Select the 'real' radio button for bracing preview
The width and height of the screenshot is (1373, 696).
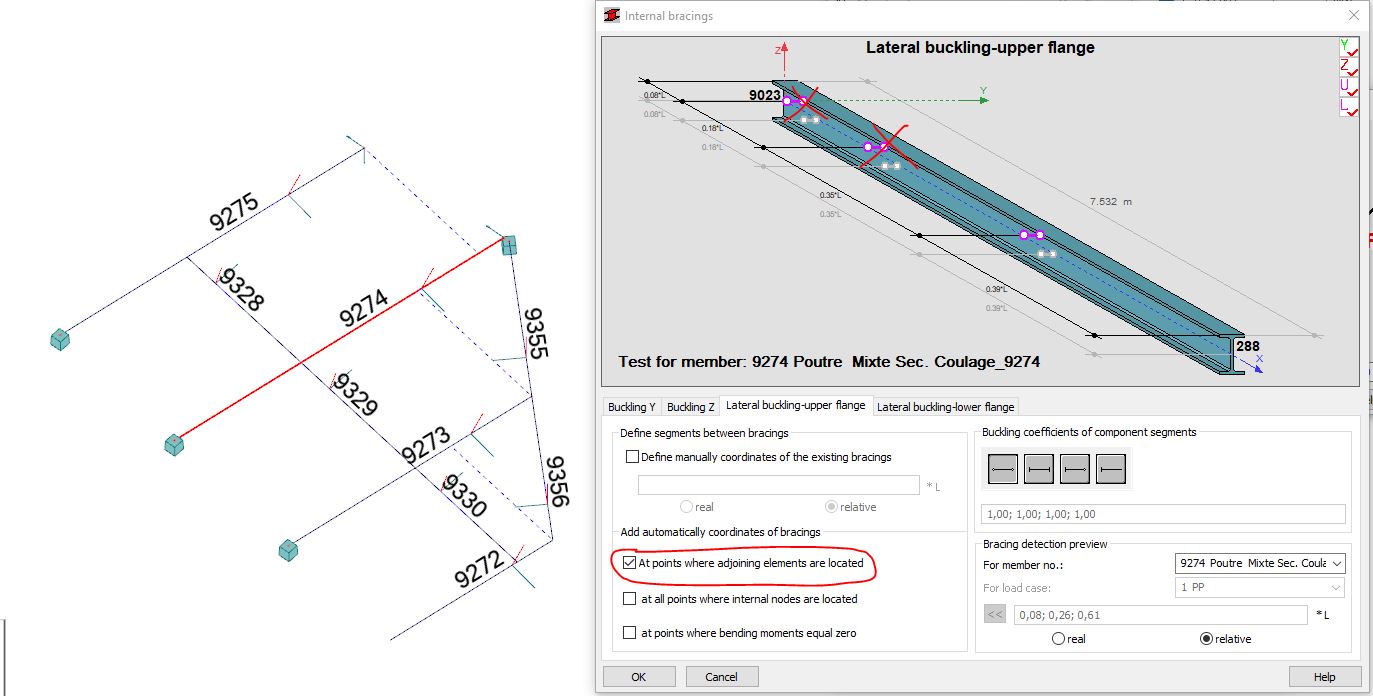1060,638
